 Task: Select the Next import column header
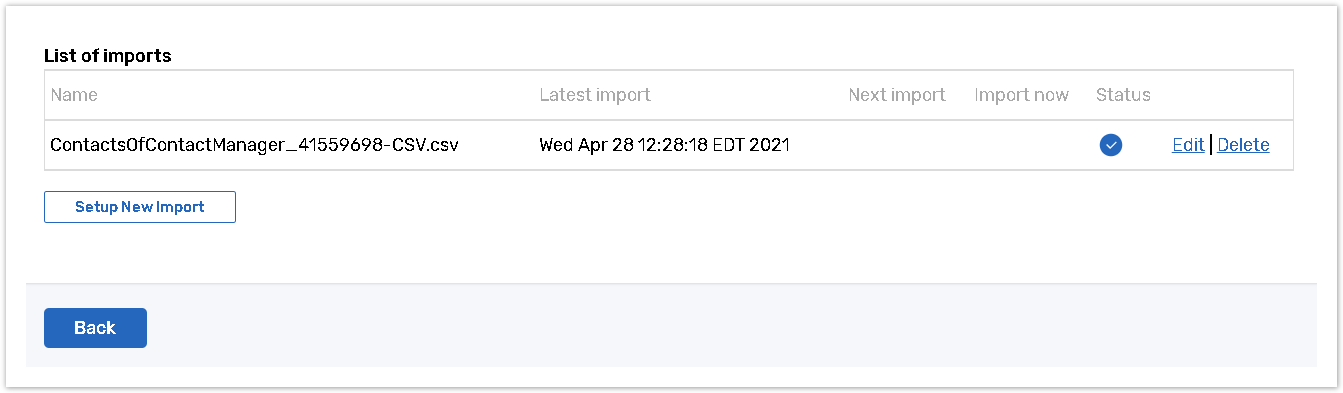coord(897,95)
